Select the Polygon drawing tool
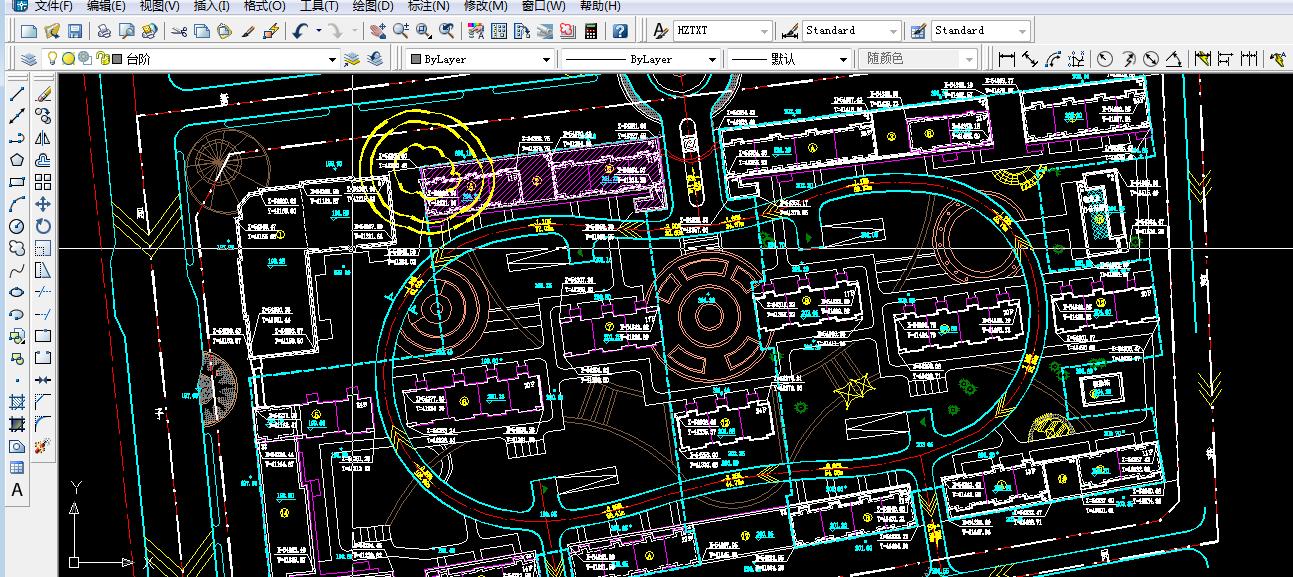This screenshot has width=1293, height=577. pos(17,160)
